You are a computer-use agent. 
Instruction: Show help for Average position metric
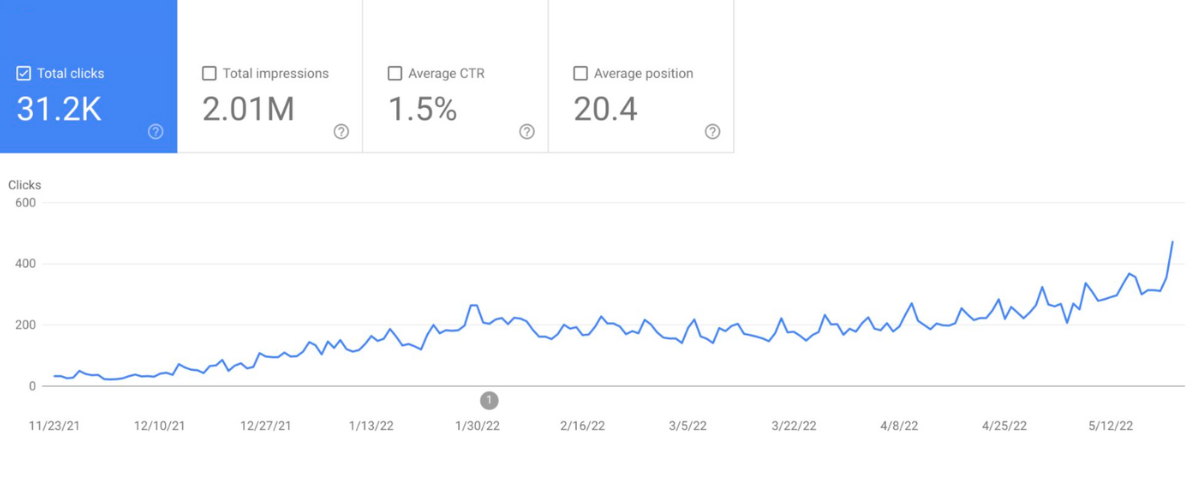click(x=712, y=132)
